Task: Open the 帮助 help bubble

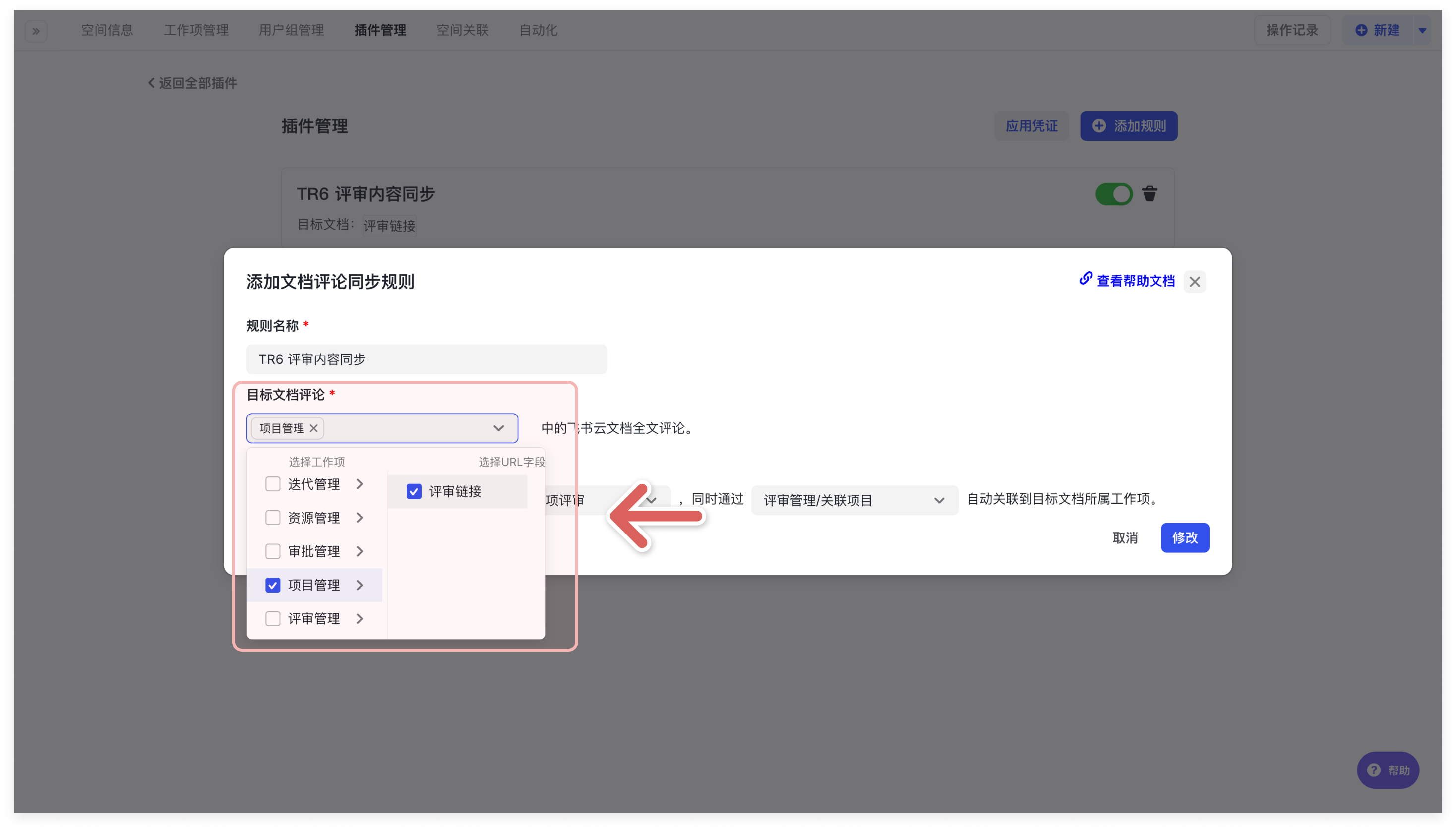Action: (x=1388, y=770)
